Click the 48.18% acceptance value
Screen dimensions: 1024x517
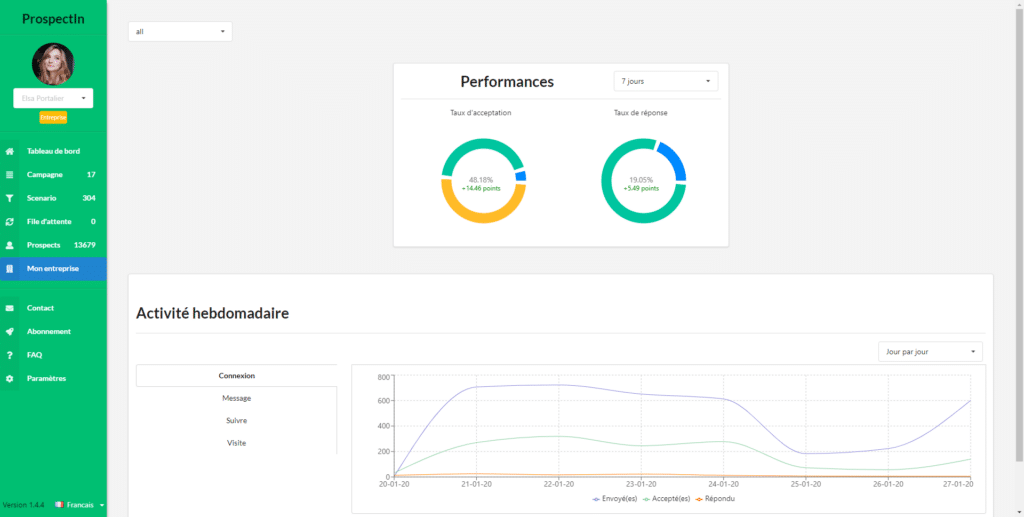tap(481, 180)
